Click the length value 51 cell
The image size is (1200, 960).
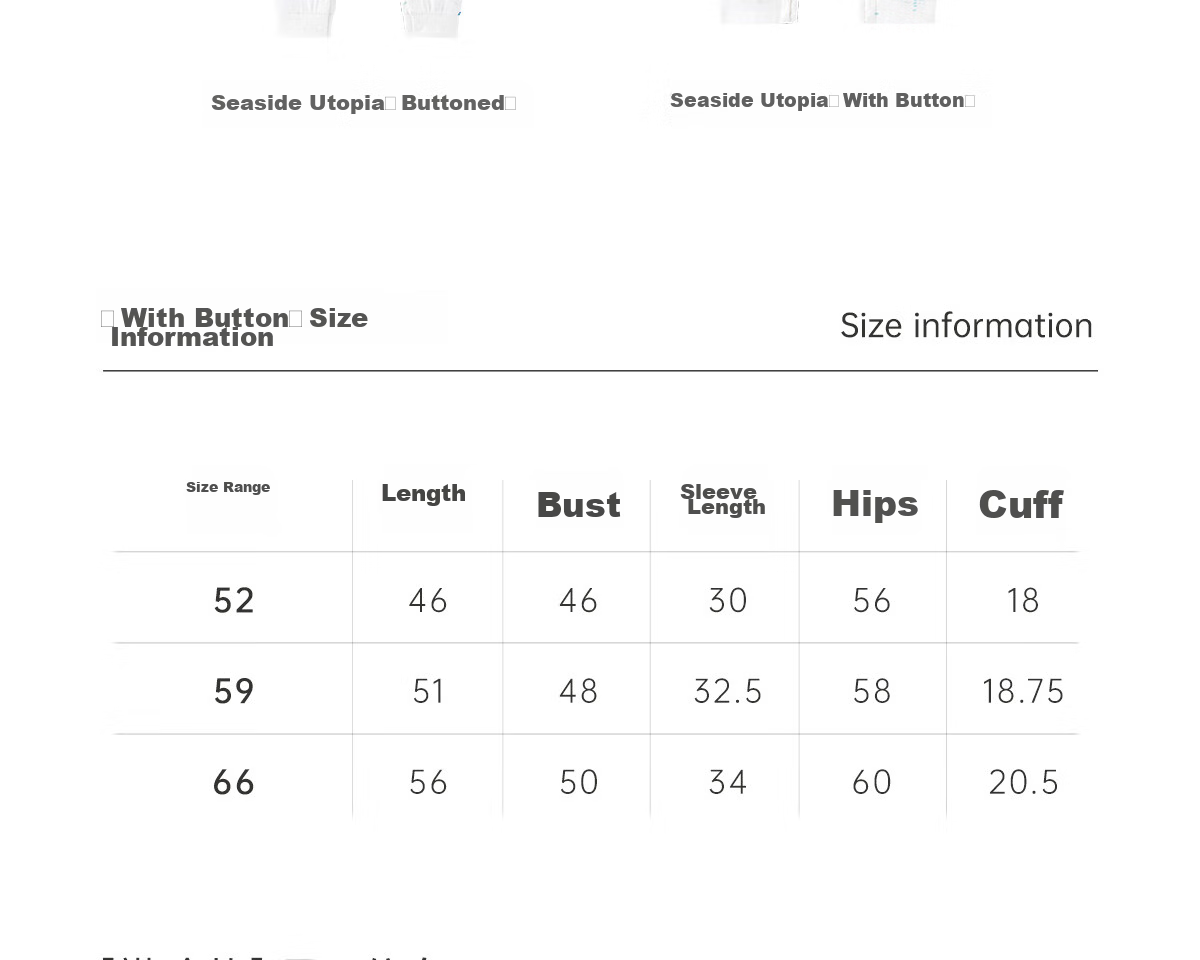point(429,691)
